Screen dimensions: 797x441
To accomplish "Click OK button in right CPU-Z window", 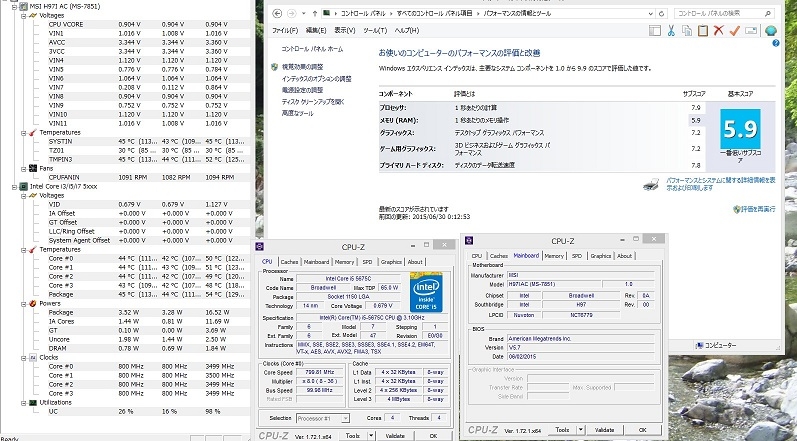I will tap(642, 428).
